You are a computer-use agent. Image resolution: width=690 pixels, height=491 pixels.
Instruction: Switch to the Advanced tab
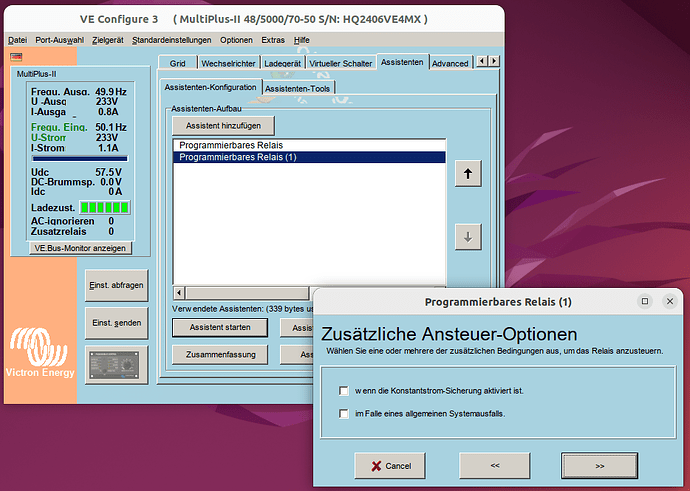pos(450,63)
